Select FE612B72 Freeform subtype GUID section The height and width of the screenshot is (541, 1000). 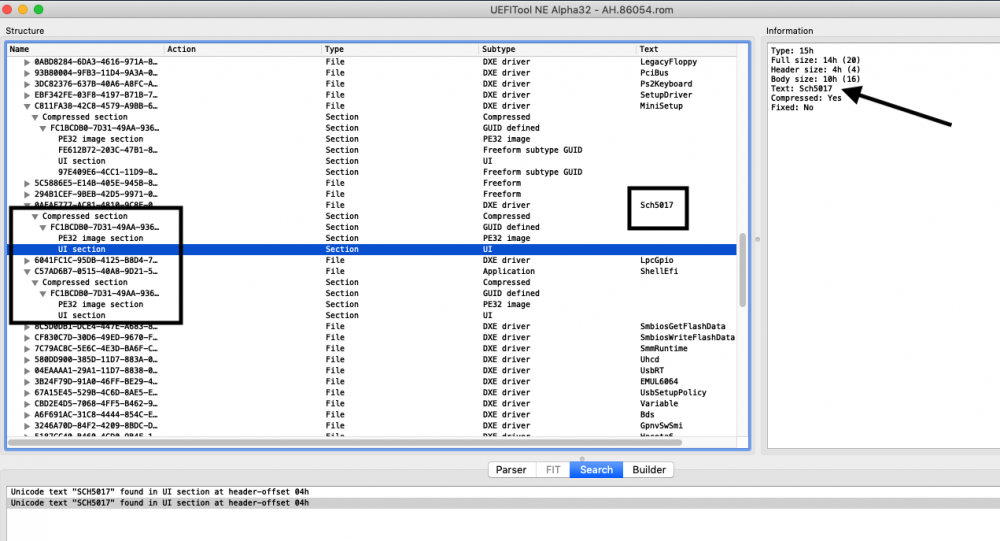372,150
